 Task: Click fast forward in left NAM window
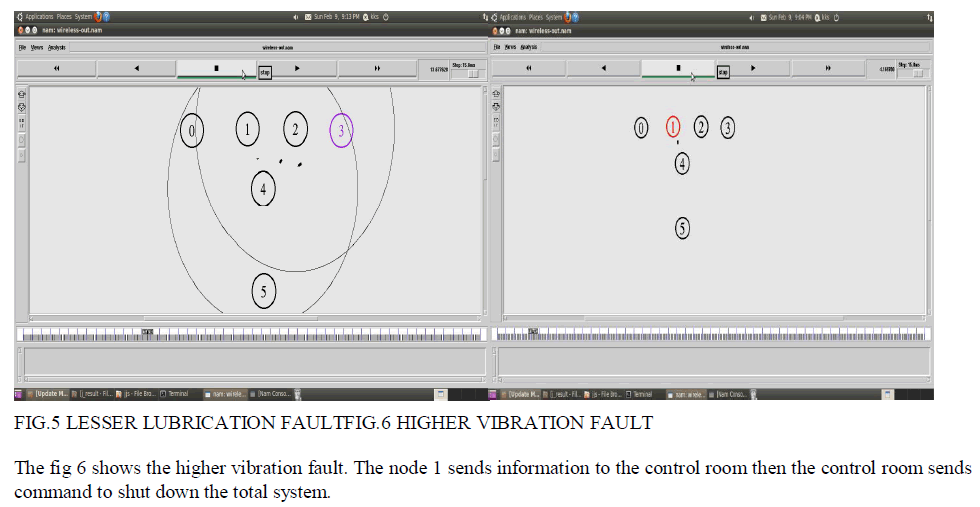377,68
